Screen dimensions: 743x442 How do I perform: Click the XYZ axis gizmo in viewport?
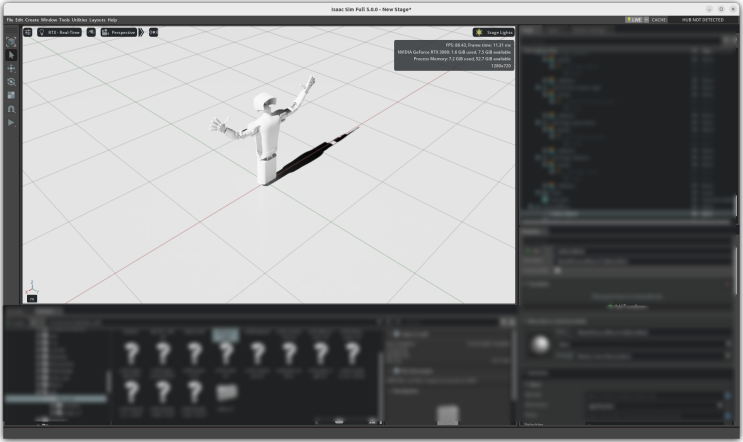point(32,287)
